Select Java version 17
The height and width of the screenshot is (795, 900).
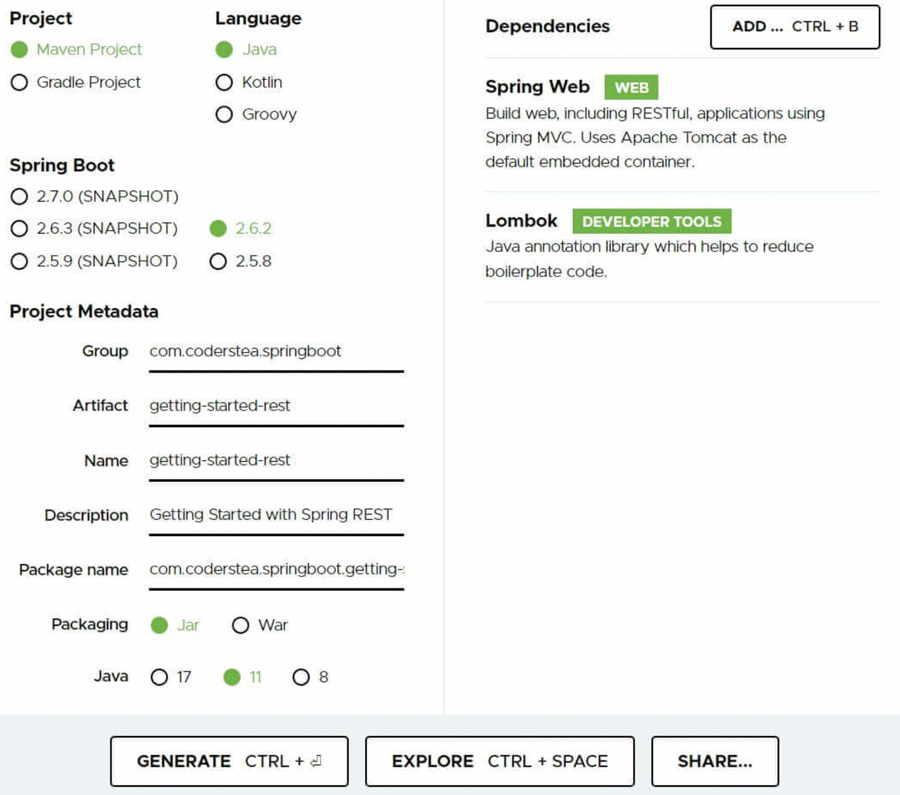(159, 676)
